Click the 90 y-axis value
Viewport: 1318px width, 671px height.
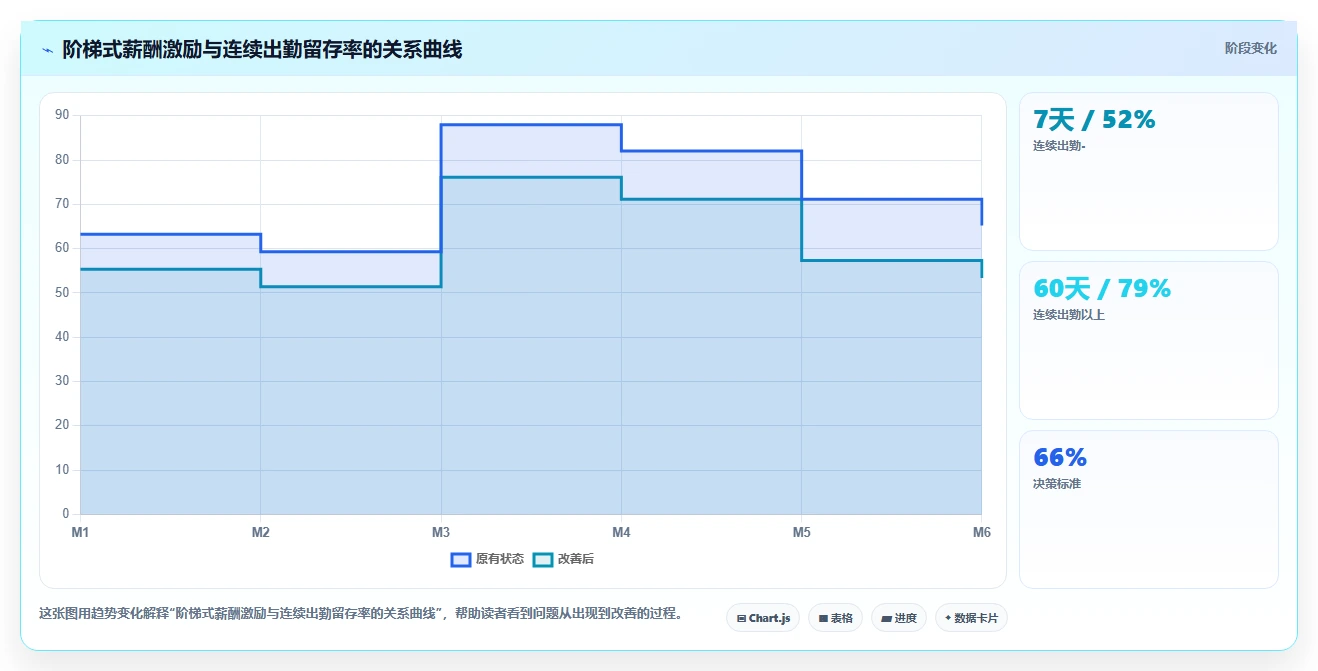(62, 115)
